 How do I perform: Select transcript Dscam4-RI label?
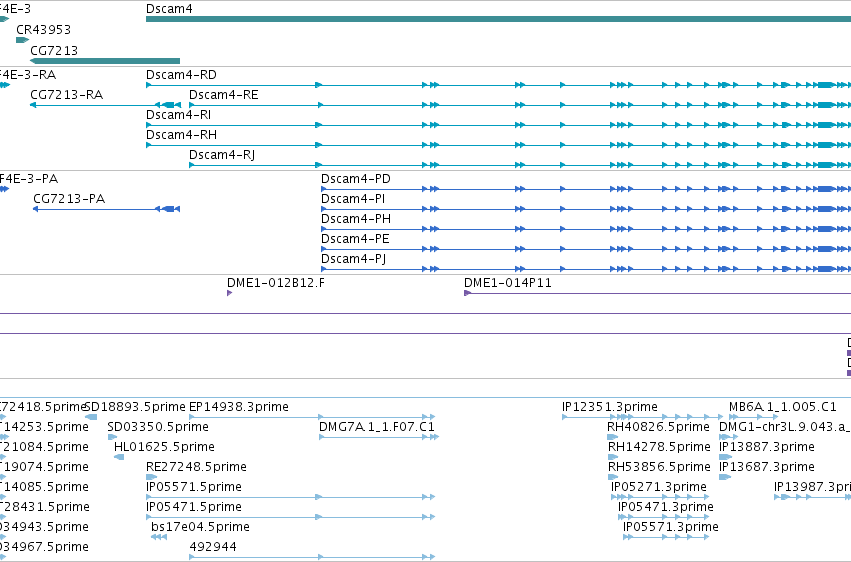(179, 114)
